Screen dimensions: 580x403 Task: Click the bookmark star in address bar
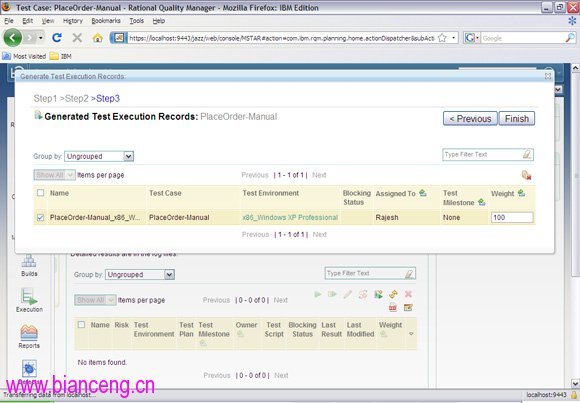tap(442, 38)
